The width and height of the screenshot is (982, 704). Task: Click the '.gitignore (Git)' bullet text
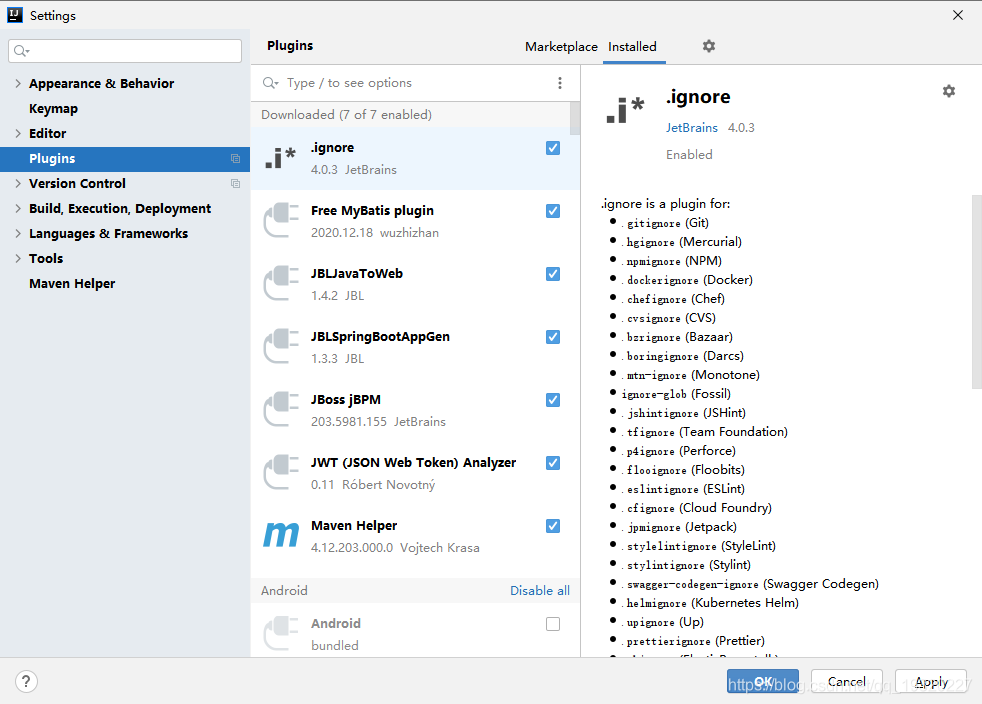tap(665, 223)
